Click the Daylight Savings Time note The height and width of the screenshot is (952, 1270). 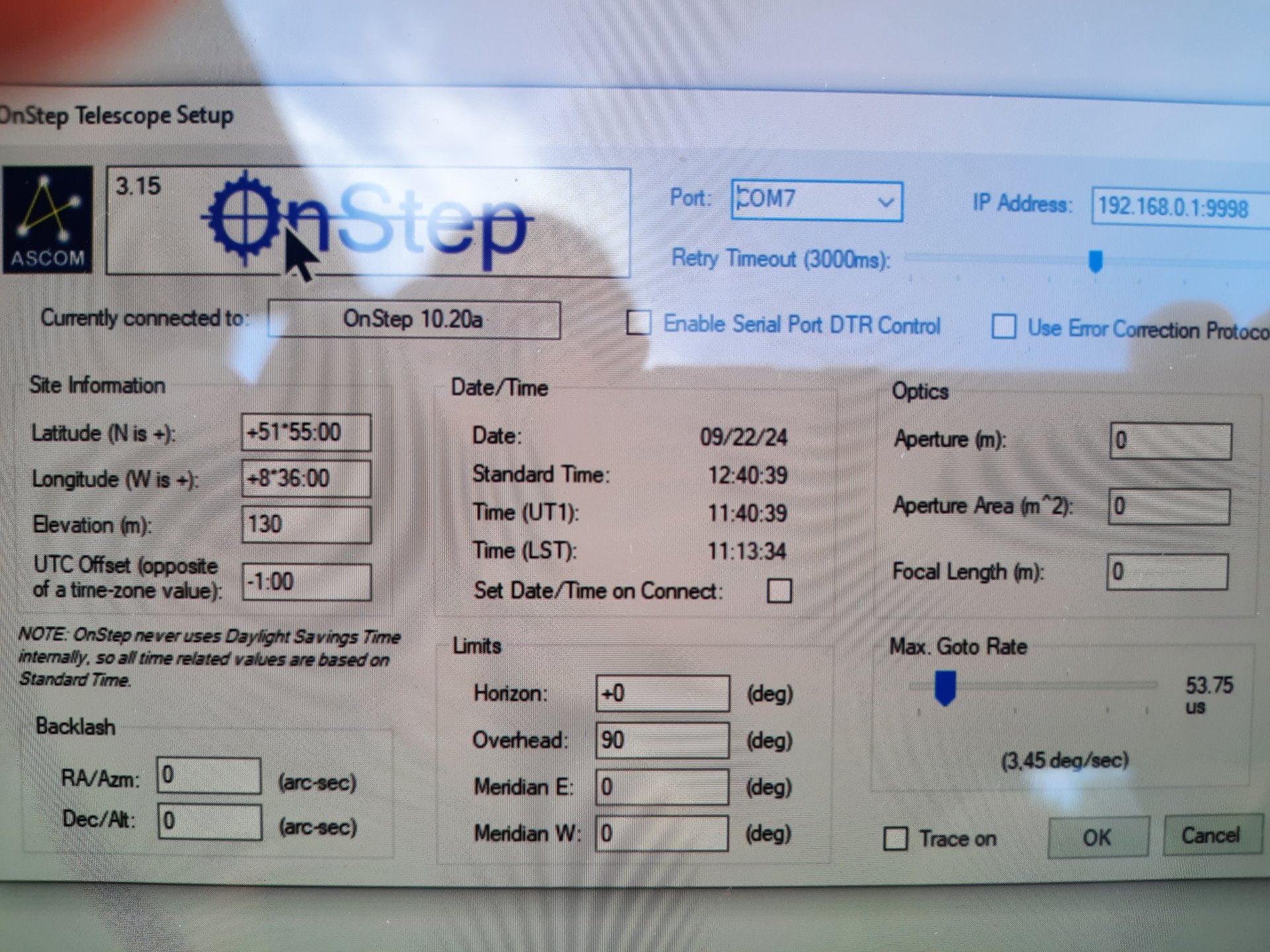[x=209, y=657]
